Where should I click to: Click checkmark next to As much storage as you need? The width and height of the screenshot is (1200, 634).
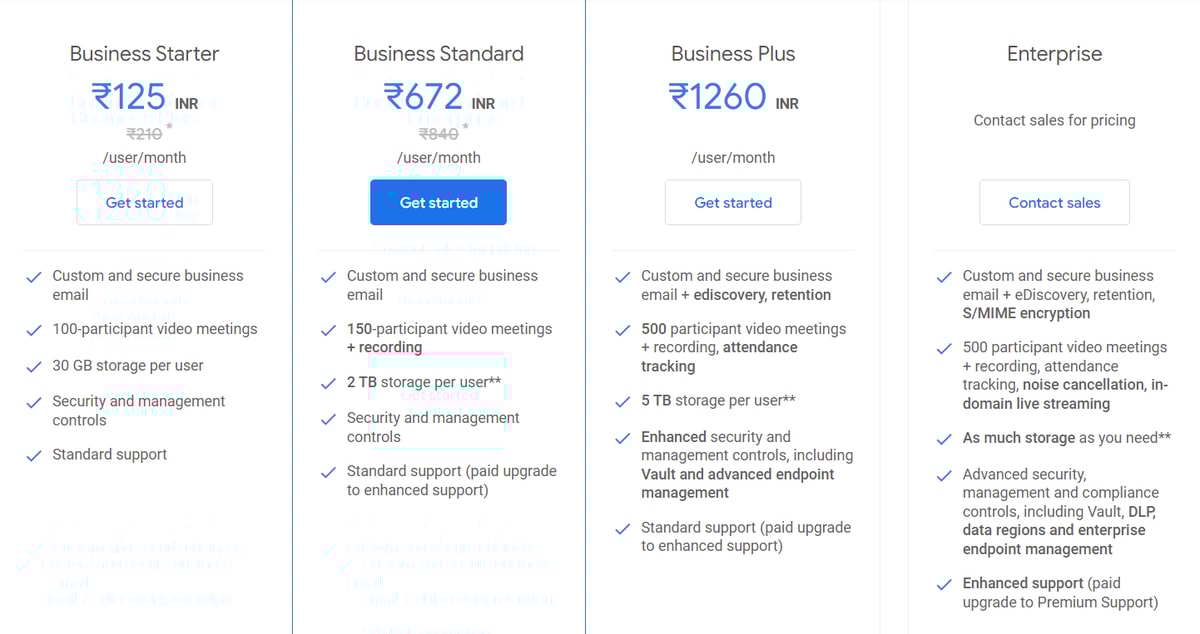point(944,439)
